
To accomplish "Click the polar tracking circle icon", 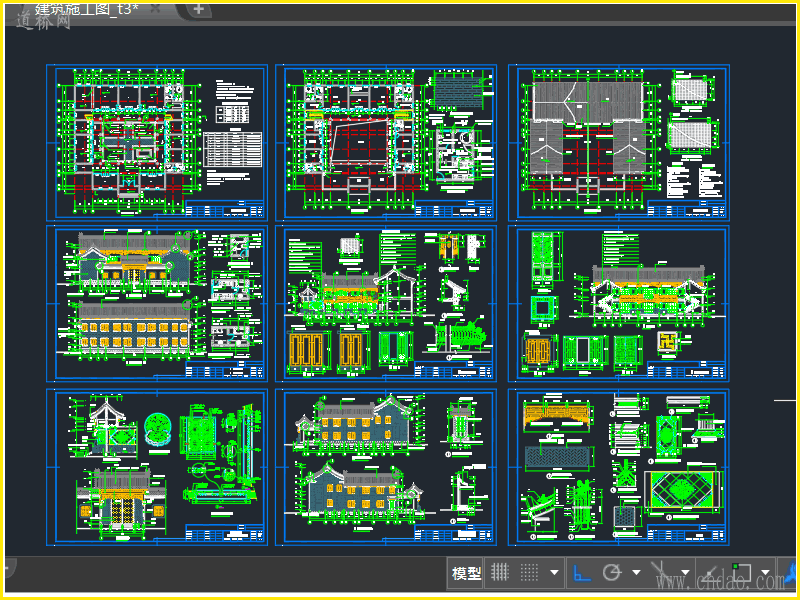I will click(611, 573).
